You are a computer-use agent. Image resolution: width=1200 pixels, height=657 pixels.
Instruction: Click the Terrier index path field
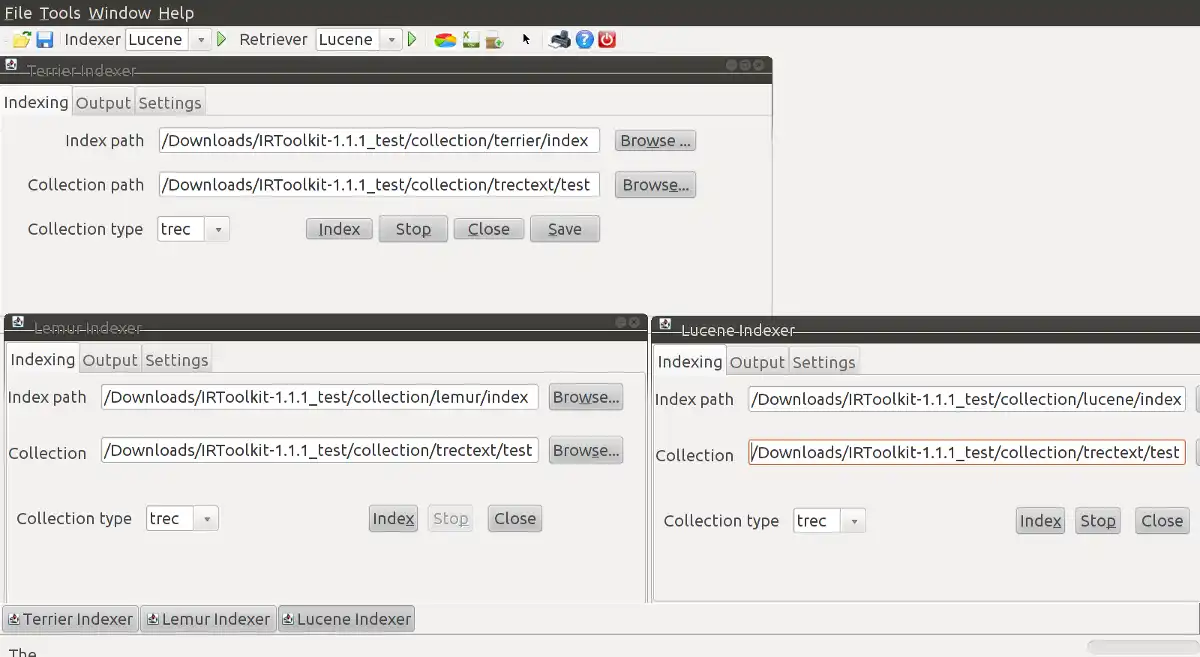[379, 141]
